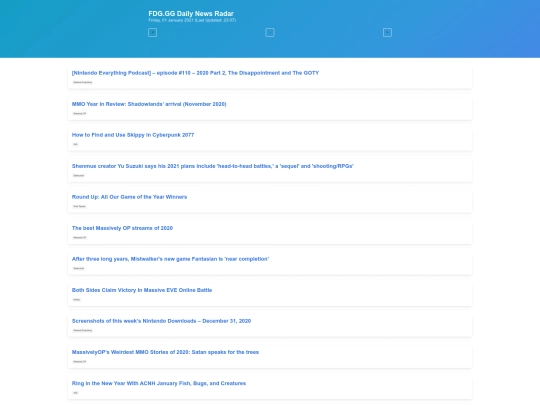Open The best Massively OP streams of 2020
Viewport: 540px width, 405px height.
tap(122, 228)
